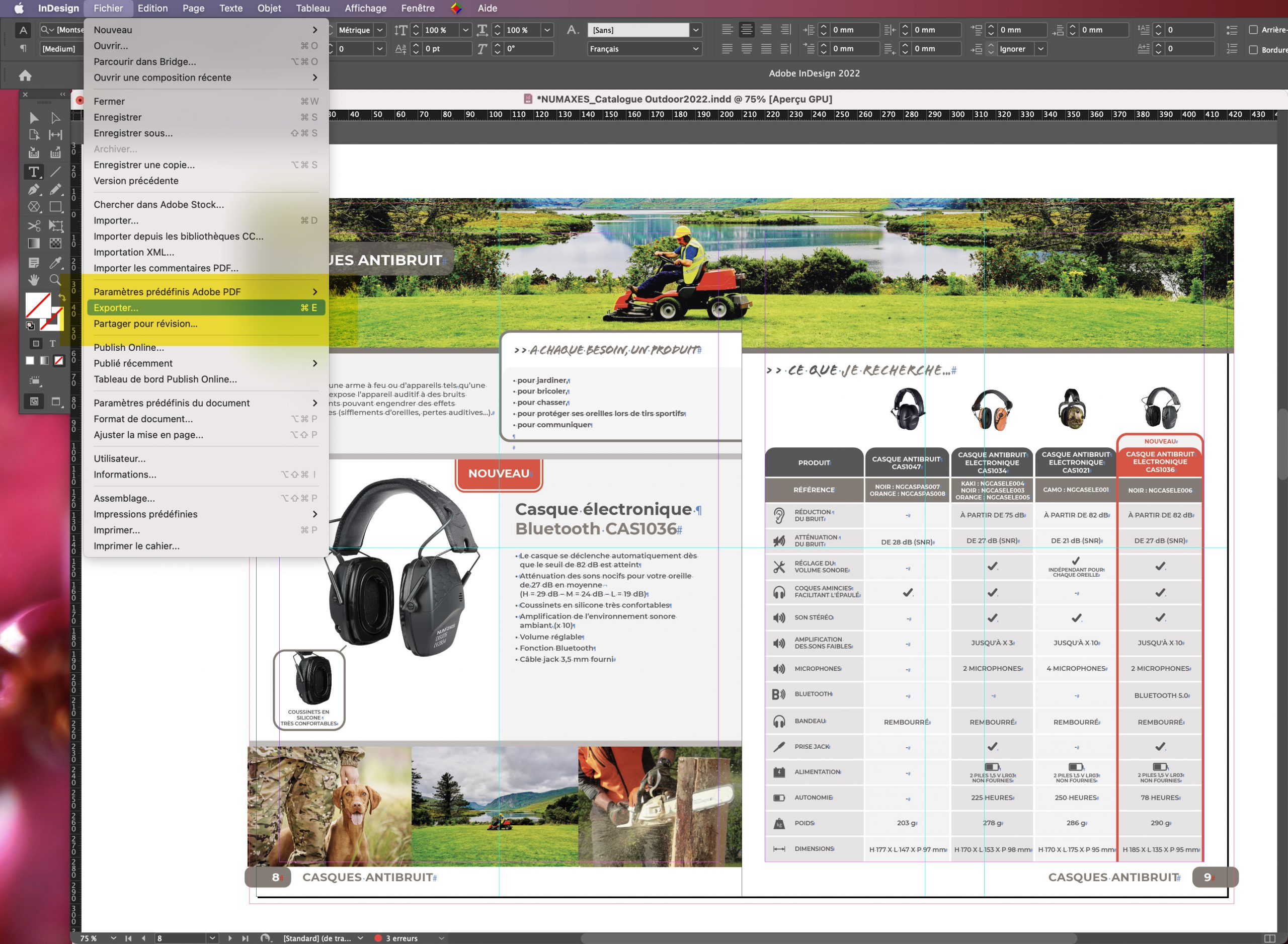Image resolution: width=1288 pixels, height=944 pixels.
Task: Open the zoom level 75 % dropdown
Action: (113, 938)
